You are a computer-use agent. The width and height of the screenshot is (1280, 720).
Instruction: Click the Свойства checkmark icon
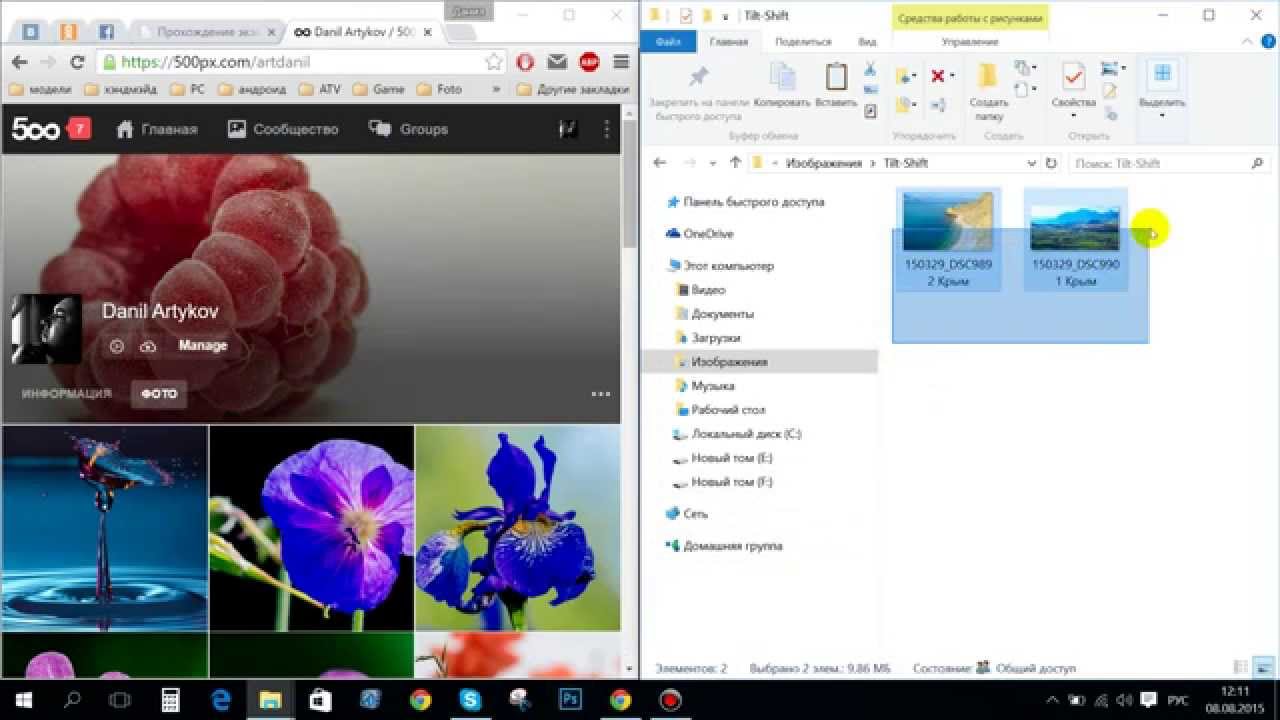1074,77
